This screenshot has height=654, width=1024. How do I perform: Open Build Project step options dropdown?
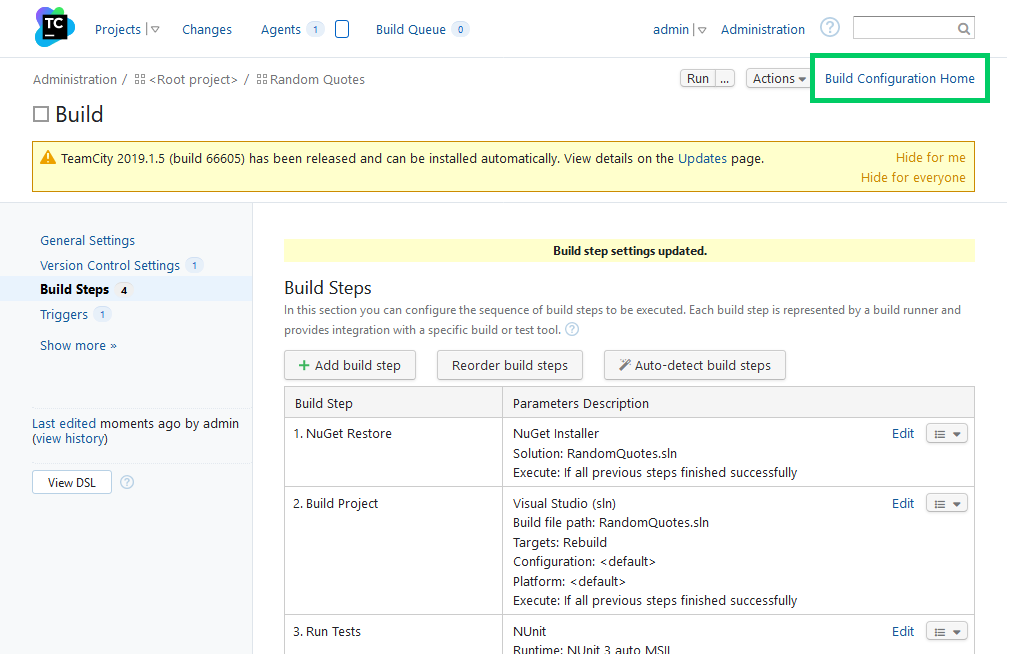(947, 504)
